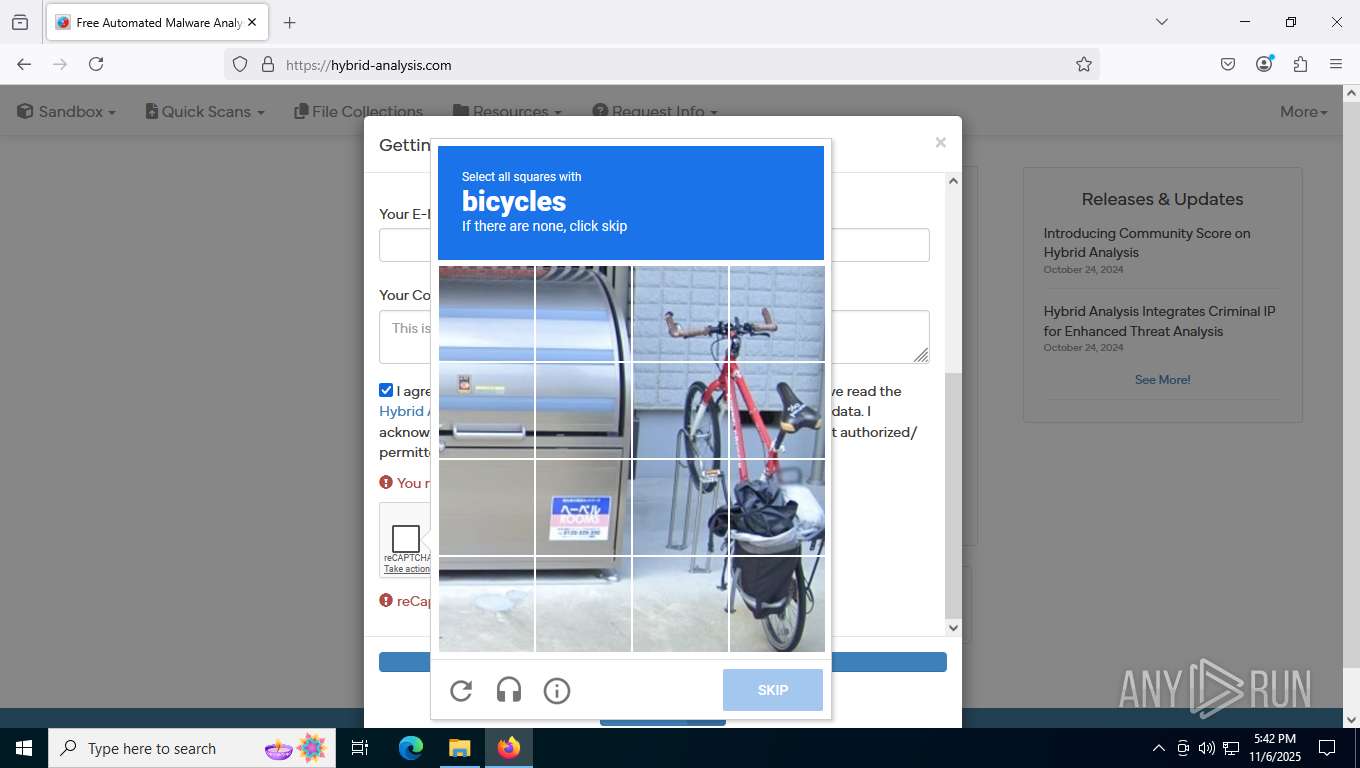This screenshot has width=1360, height=768.
Task: Open Firefox application menu
Action: pos(1336,64)
